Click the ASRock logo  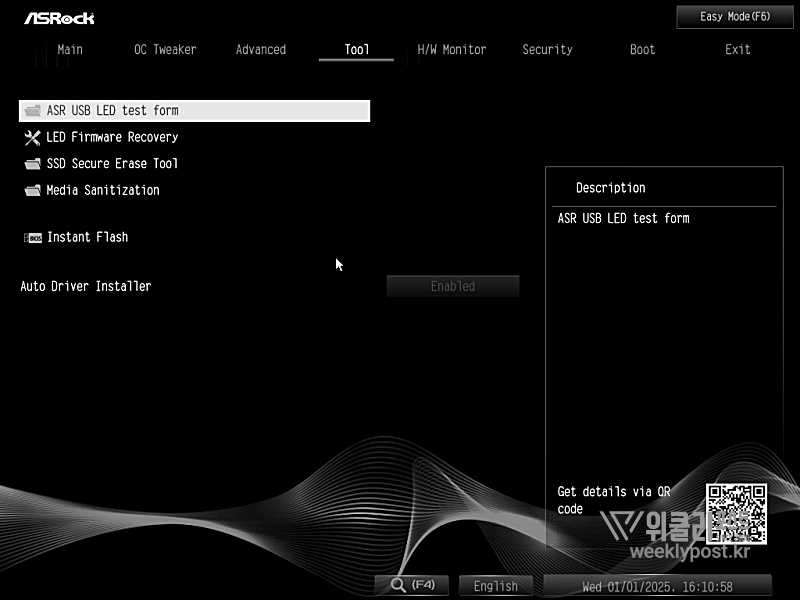pos(59,18)
